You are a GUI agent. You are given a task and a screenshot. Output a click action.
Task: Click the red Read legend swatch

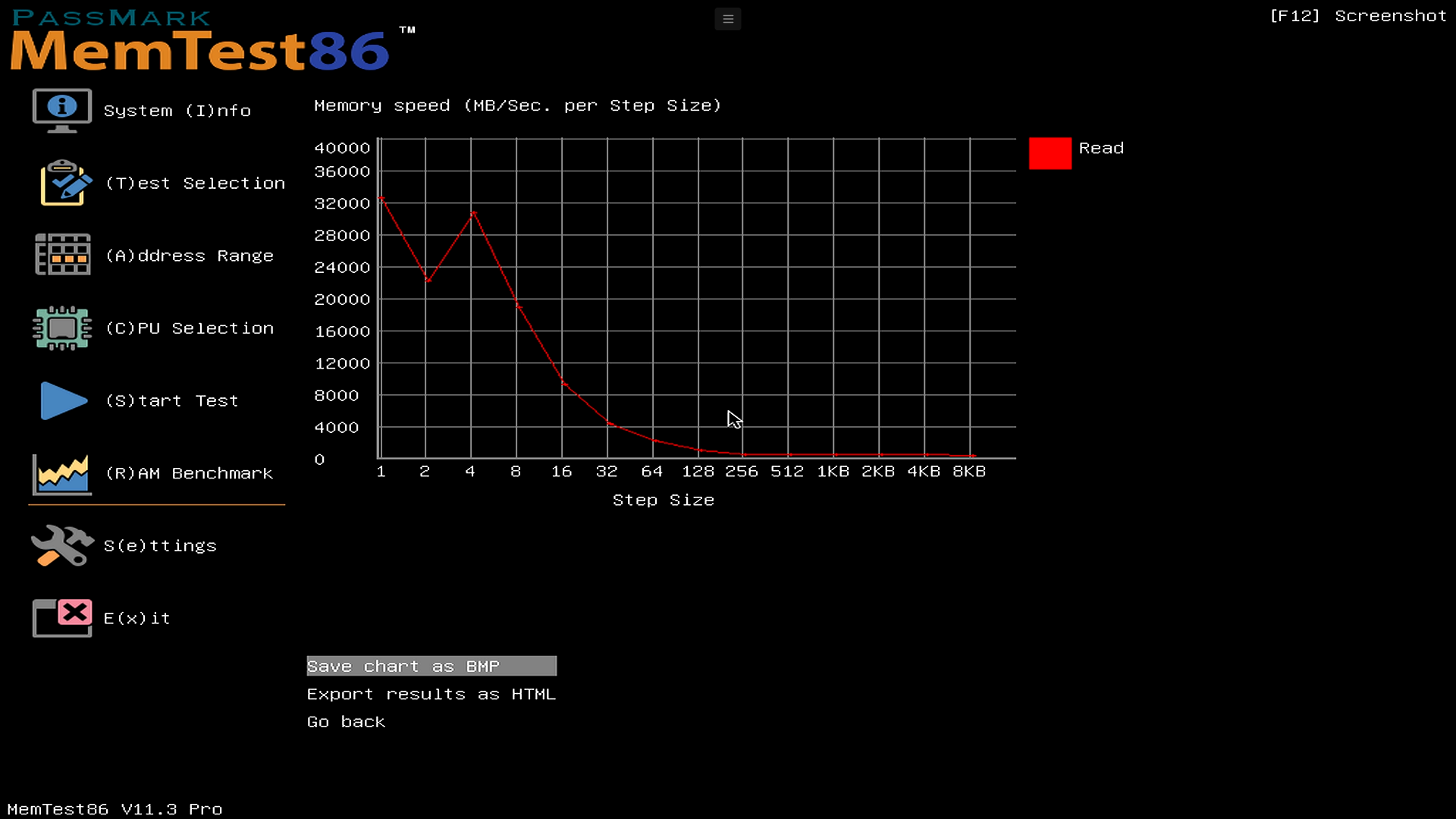click(1050, 152)
